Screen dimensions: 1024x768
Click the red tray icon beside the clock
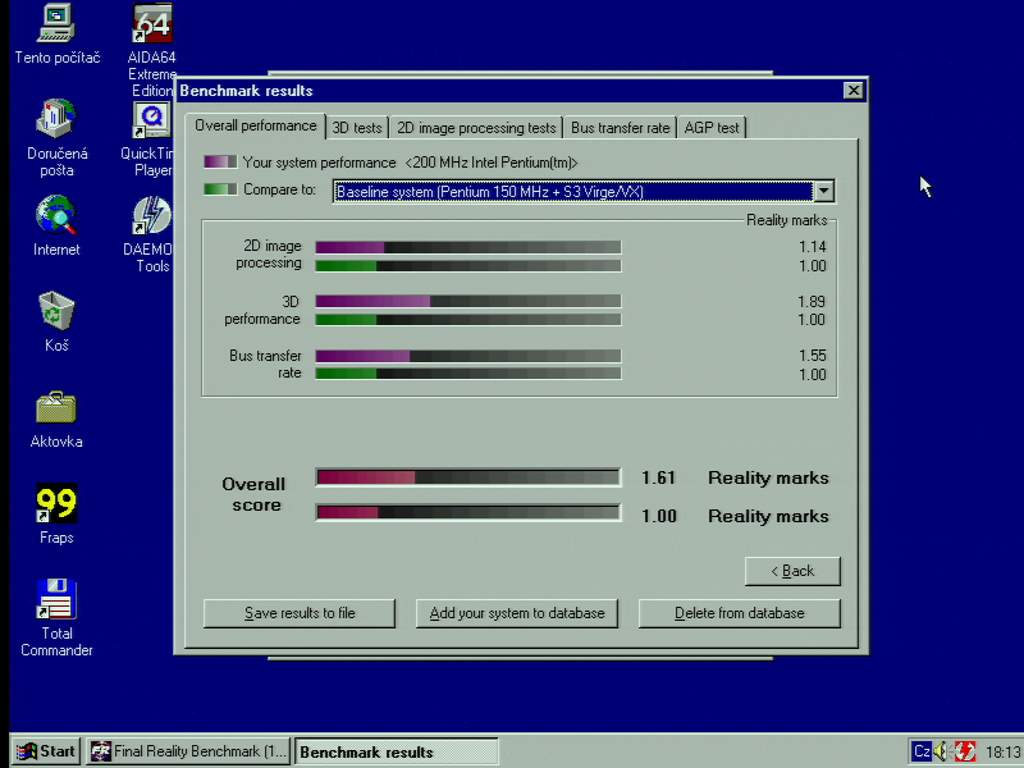(x=965, y=751)
